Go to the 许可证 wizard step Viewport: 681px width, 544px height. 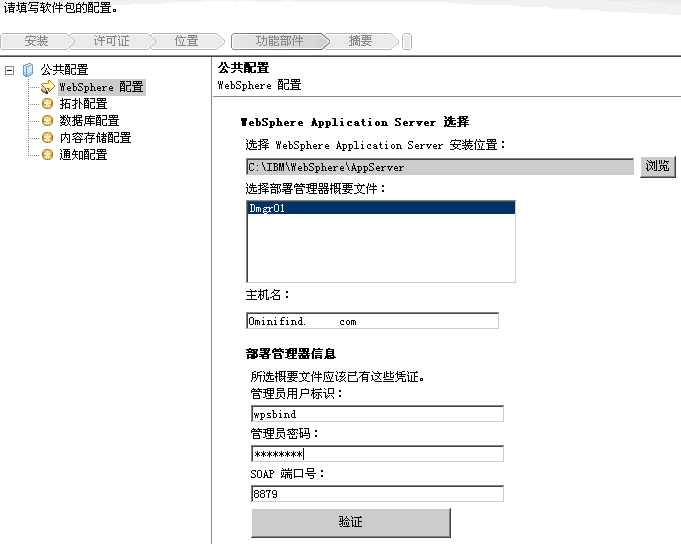tap(111, 41)
